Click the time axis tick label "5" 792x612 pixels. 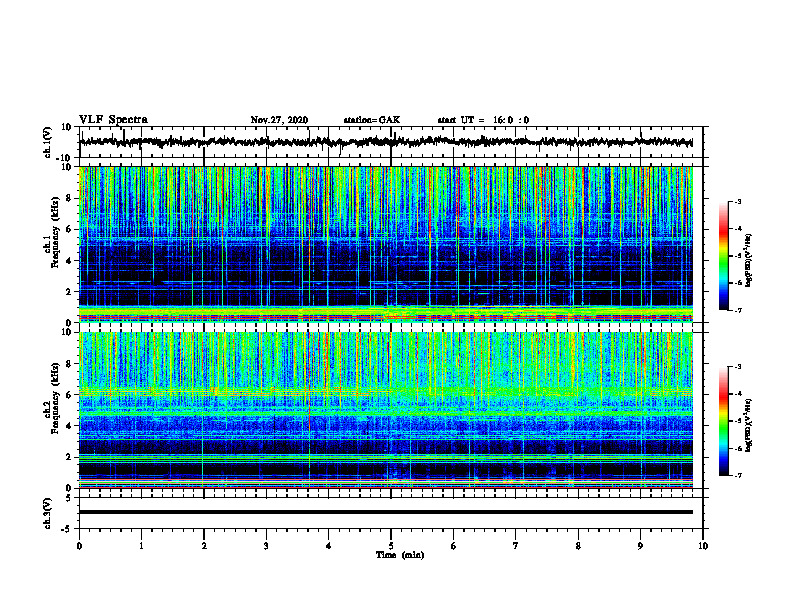(x=391, y=546)
